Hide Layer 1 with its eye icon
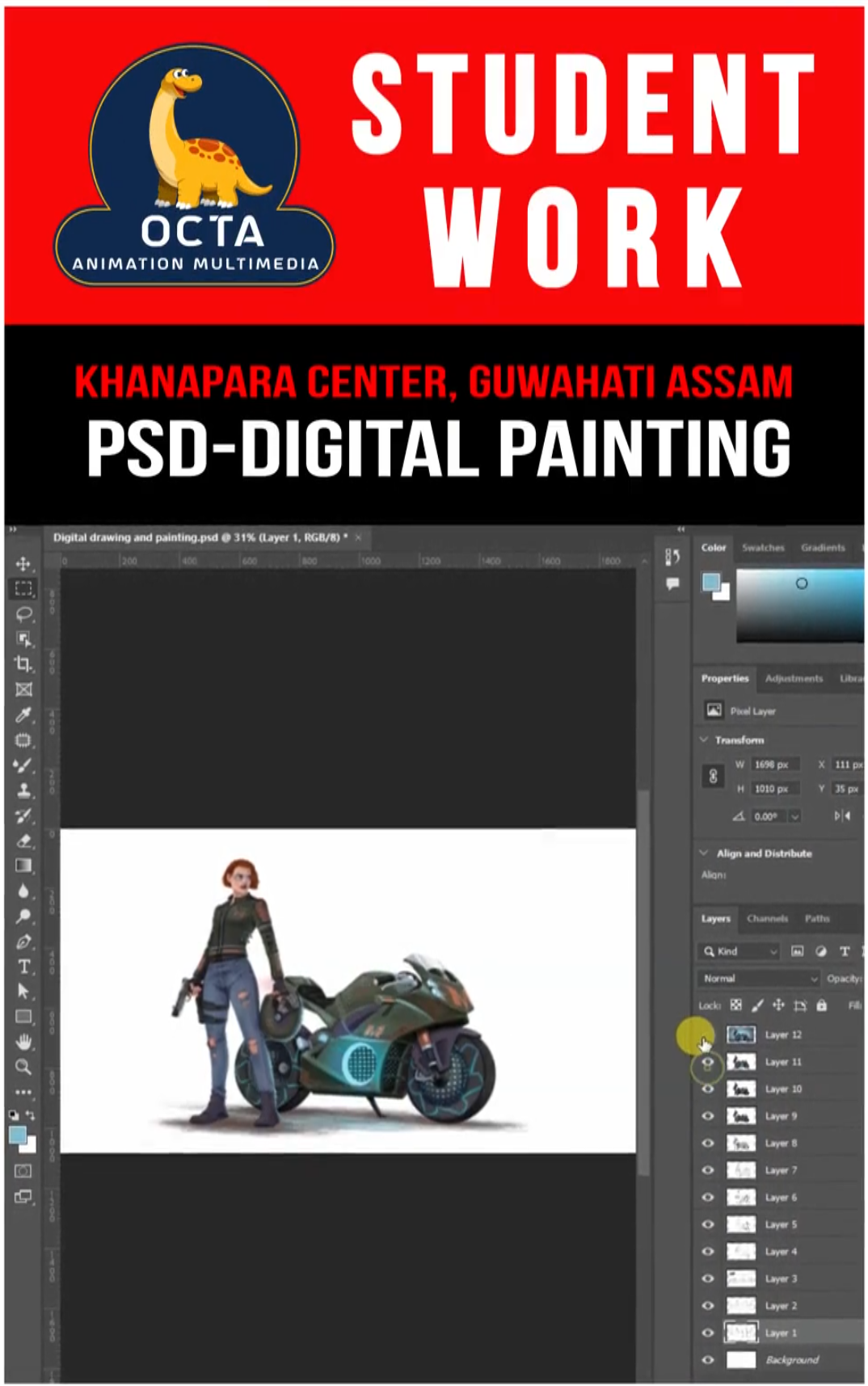 (708, 1333)
